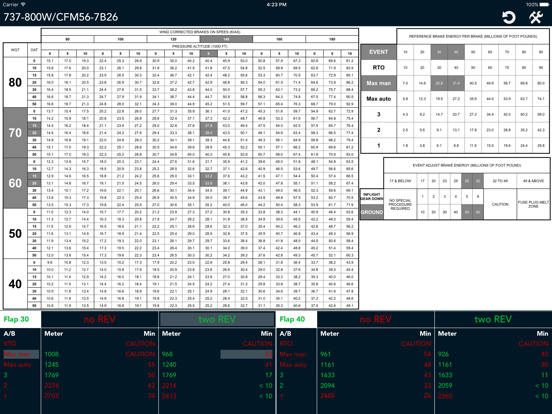Image resolution: width=552 pixels, height=414 pixels.
Task: Choose no REV under Flap 40
Action: tap(376, 319)
